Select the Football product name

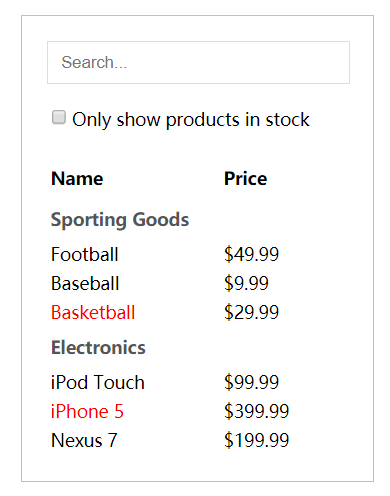tap(85, 254)
